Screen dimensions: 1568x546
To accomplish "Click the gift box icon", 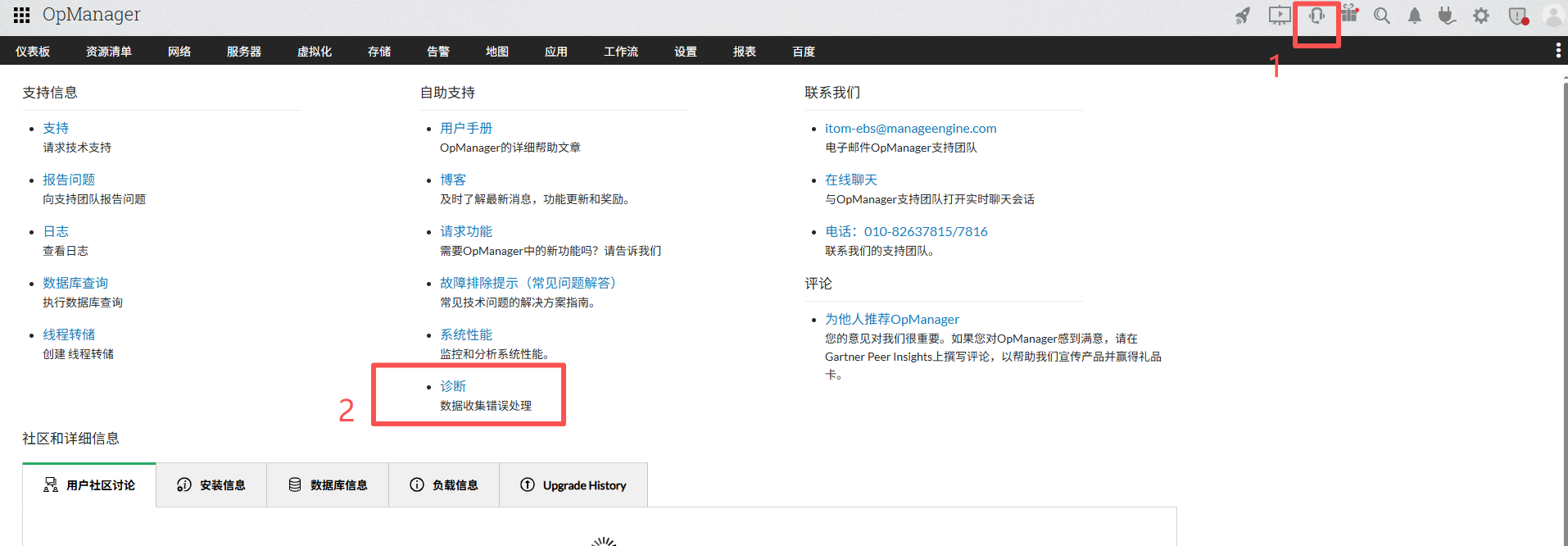I will (1349, 15).
